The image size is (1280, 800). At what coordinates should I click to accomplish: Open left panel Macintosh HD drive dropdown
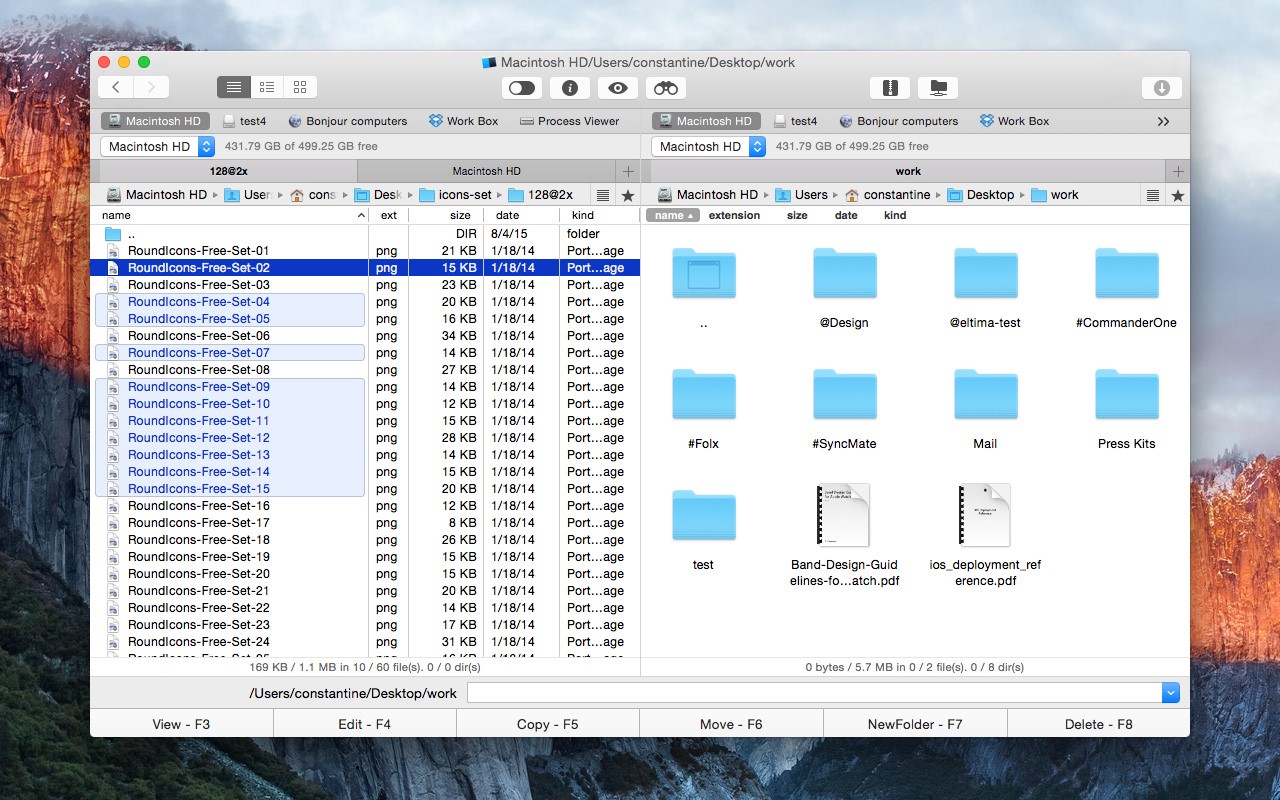click(158, 147)
